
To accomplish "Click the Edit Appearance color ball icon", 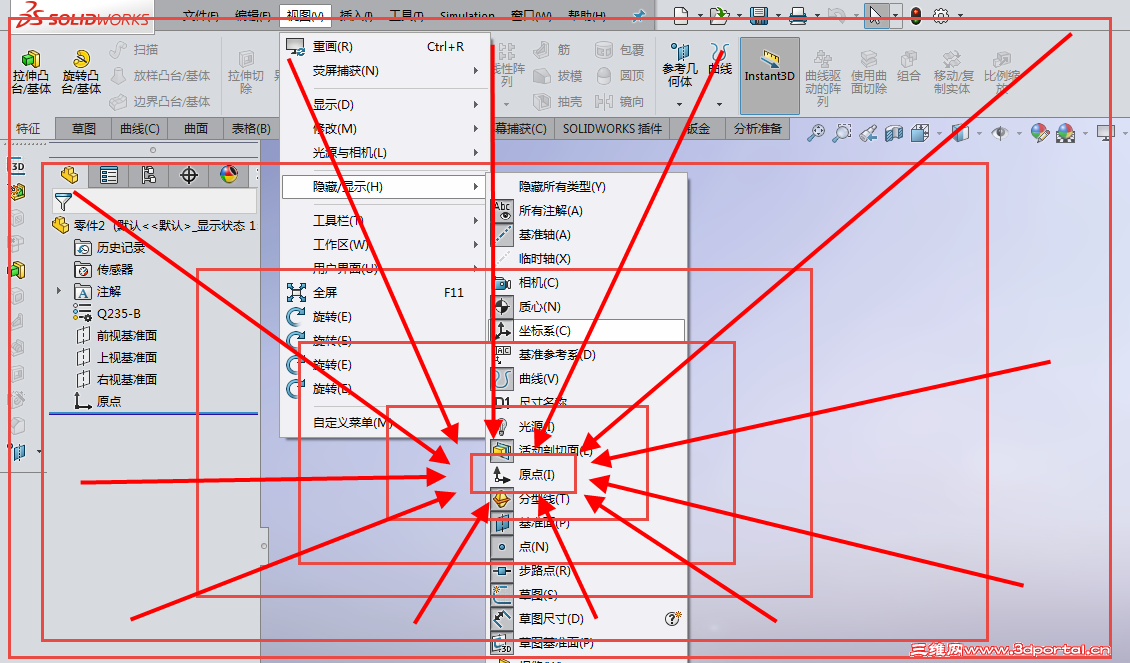I will pos(1039,133).
